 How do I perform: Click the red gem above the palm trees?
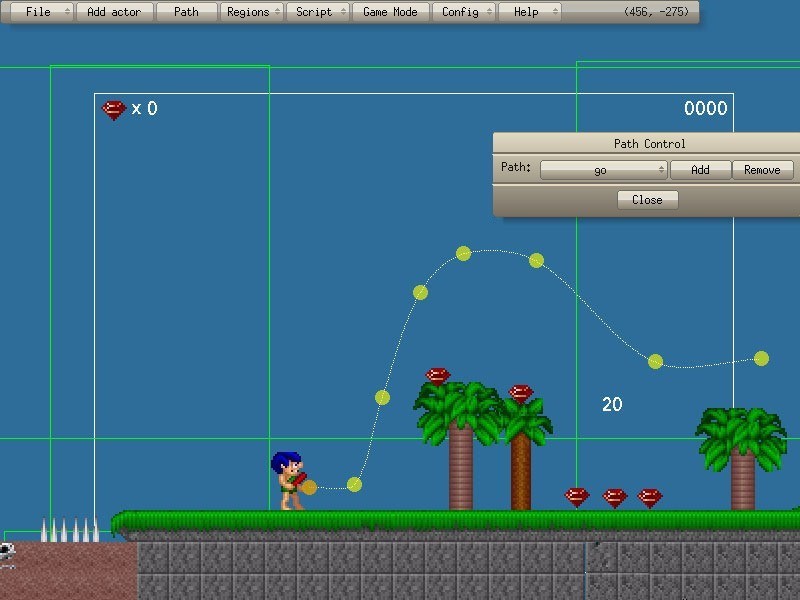[x=435, y=375]
